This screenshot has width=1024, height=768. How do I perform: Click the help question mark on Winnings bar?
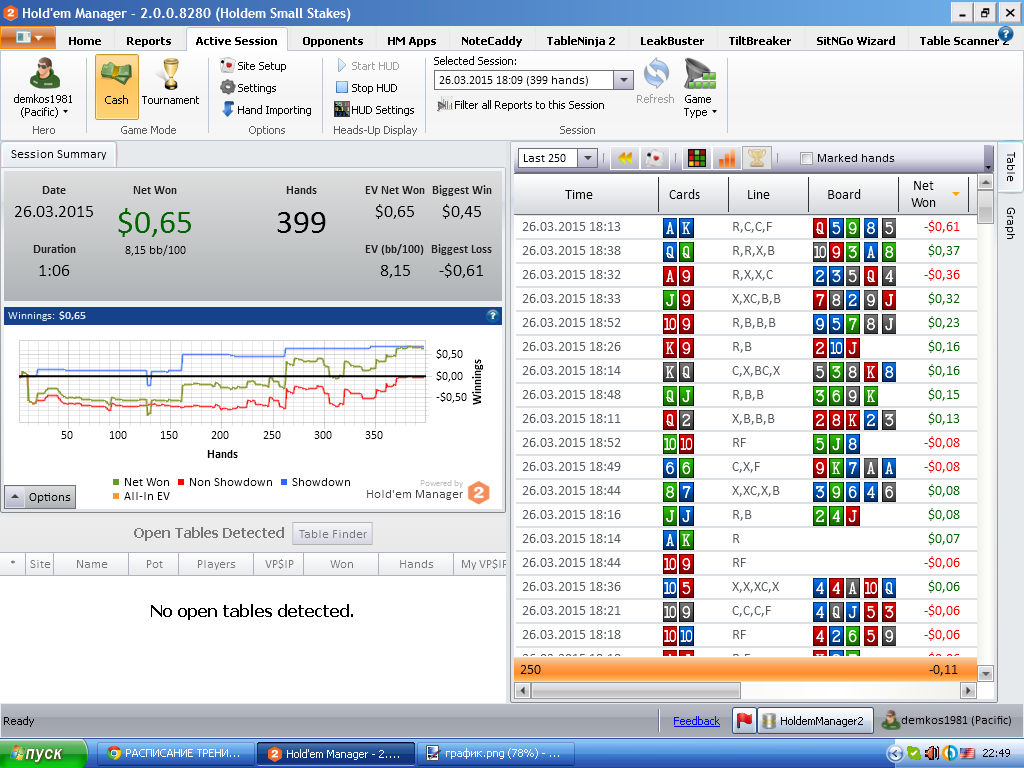coord(492,315)
